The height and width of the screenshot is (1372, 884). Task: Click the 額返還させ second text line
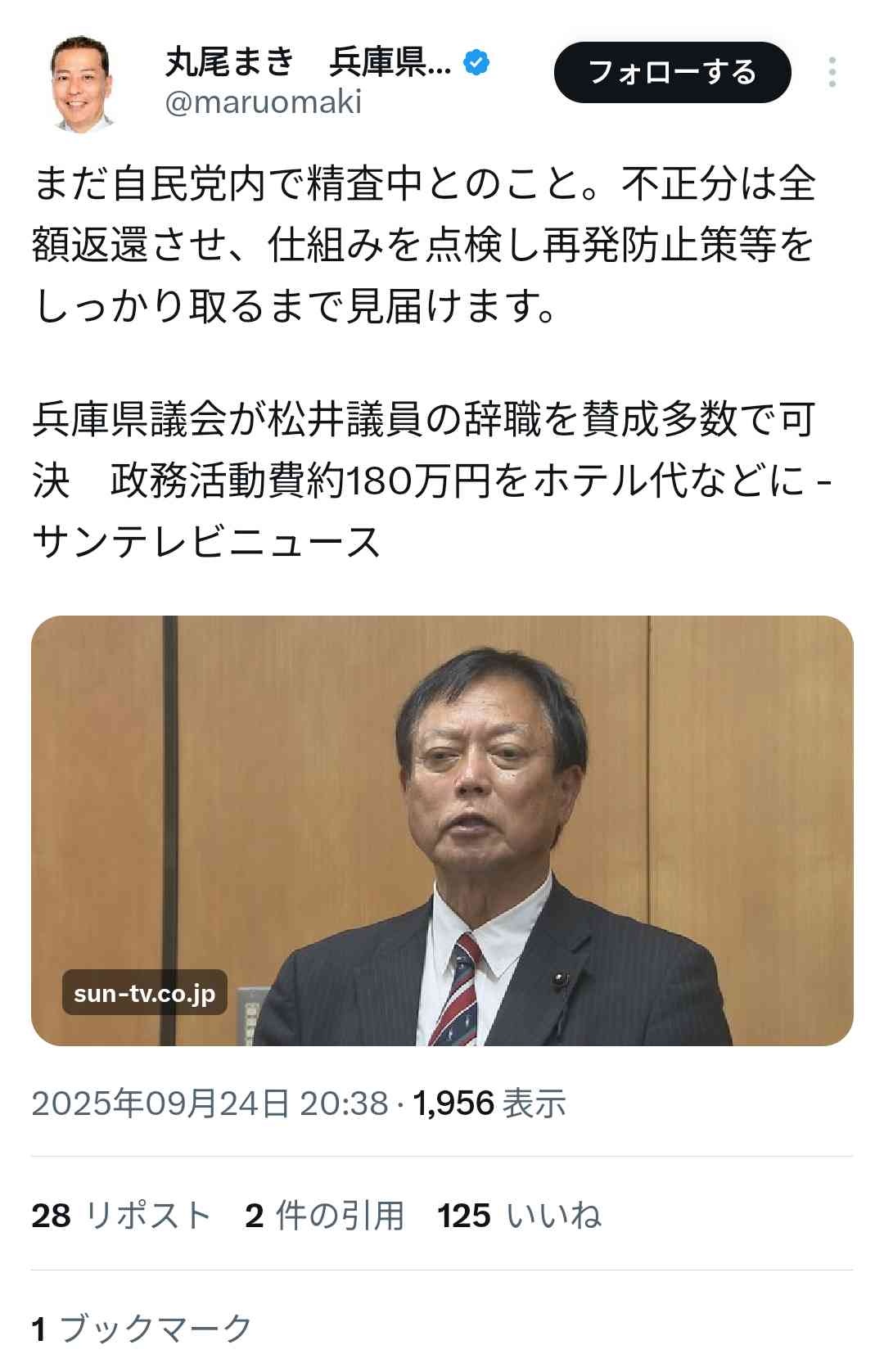tap(424, 245)
